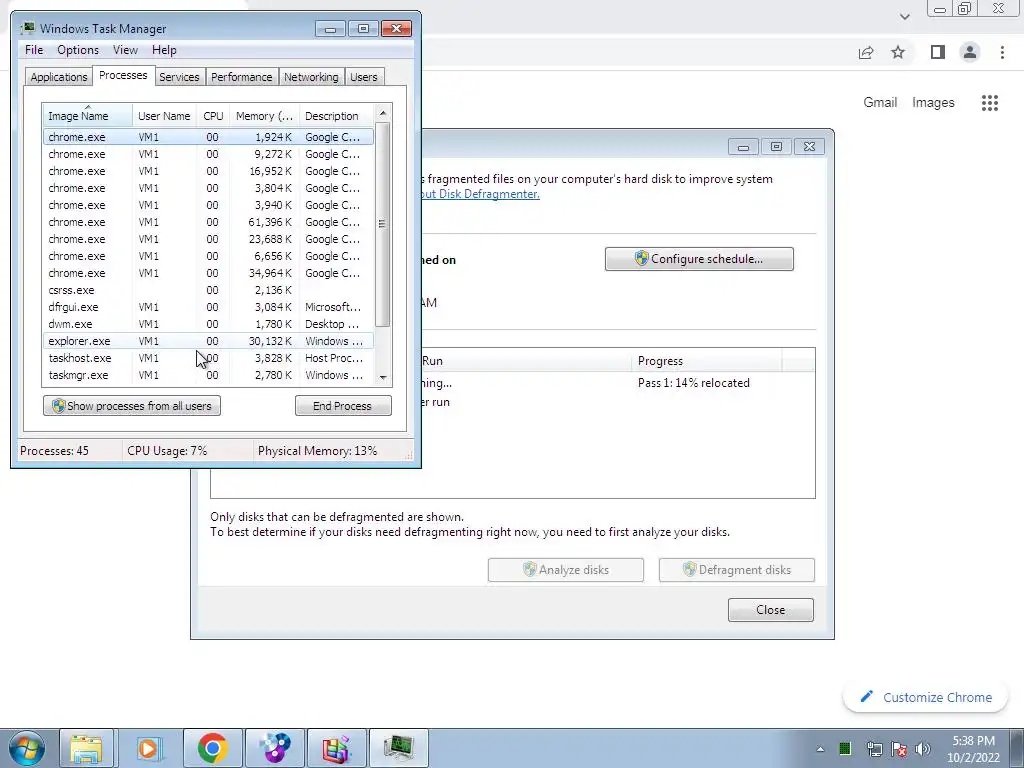Show hidden system tray icons
1024x768 pixels.
pyautogui.click(x=820, y=749)
